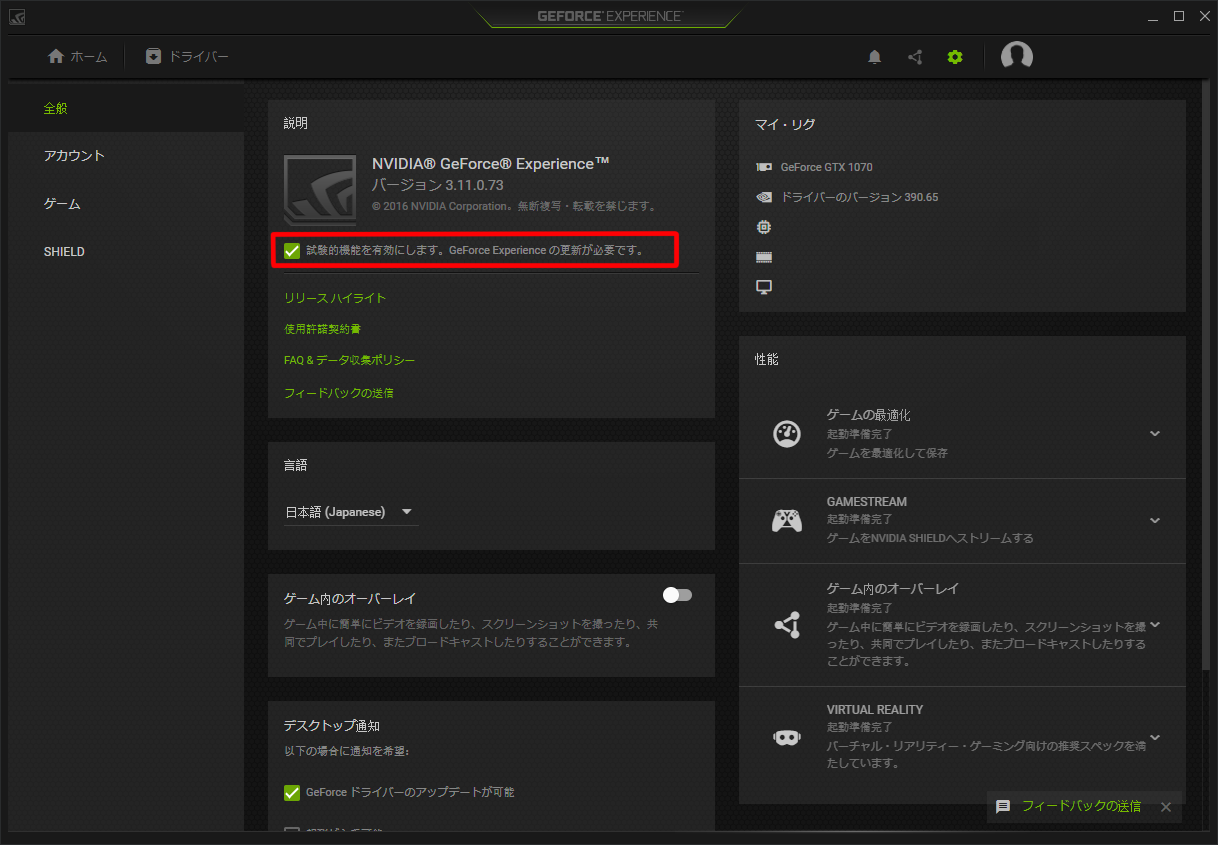Image resolution: width=1218 pixels, height=845 pixels.
Task: Click the GEFORCE EXPERIENCE title logo
Action: coord(609,16)
